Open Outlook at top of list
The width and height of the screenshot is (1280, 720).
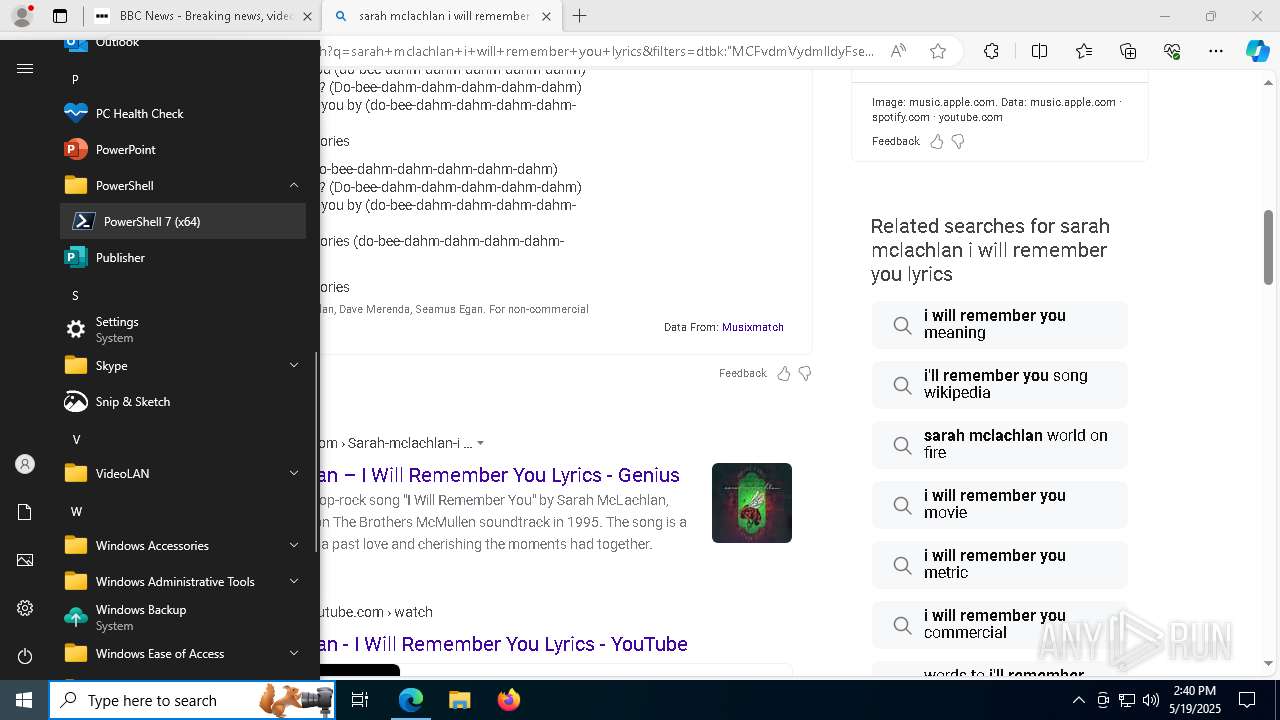pyautogui.click(x=183, y=43)
